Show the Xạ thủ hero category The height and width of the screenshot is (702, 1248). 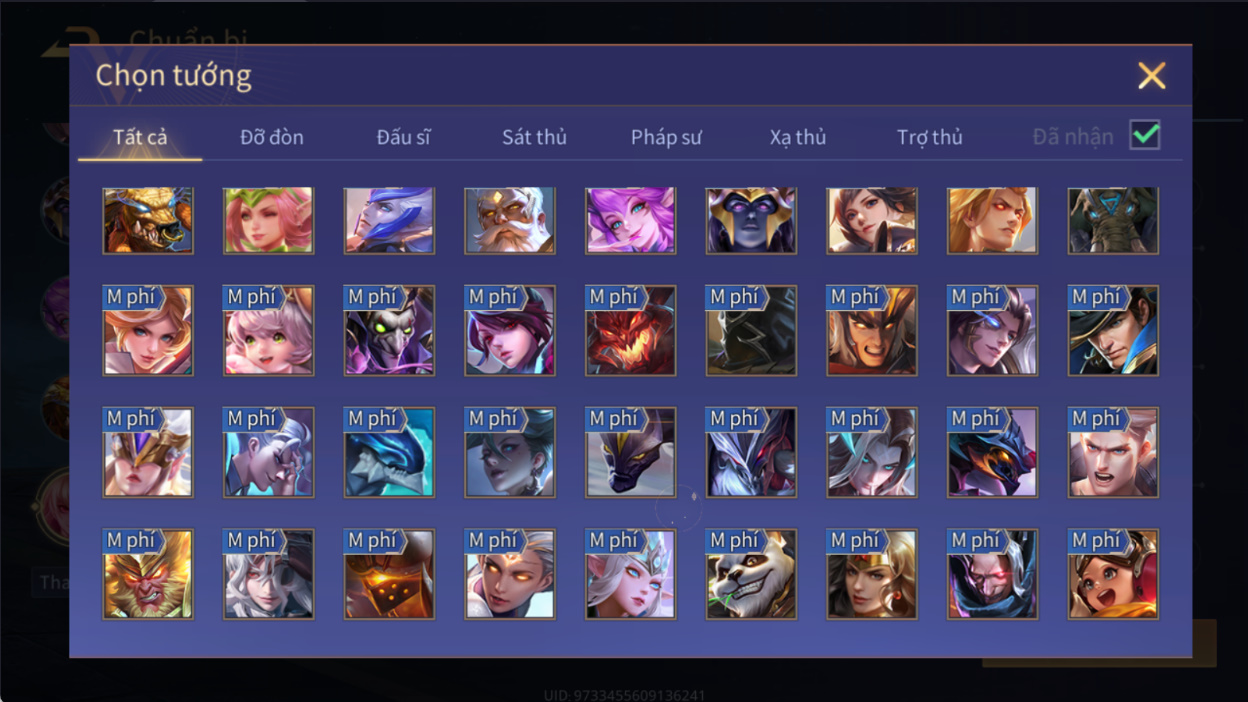[798, 137]
